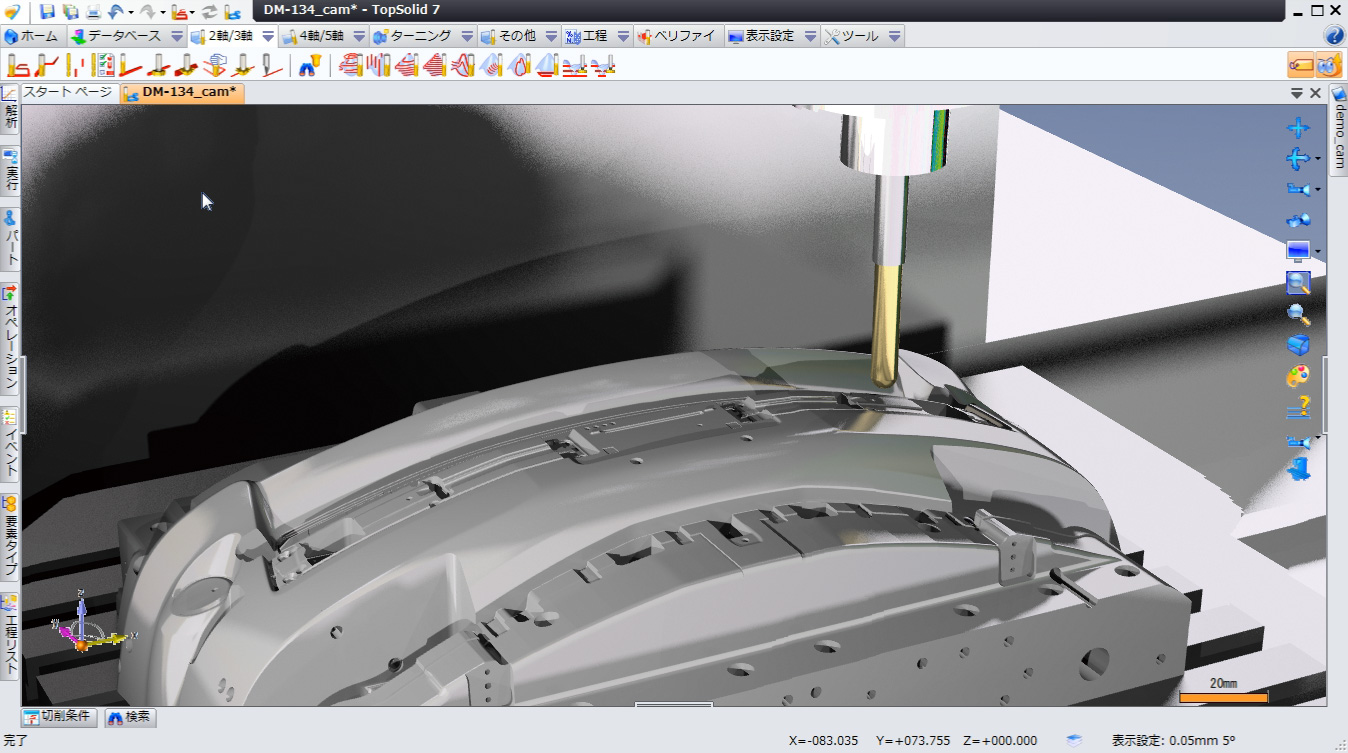Screen dimensions: 1348x753
Task: Click the blue pan arrows view icon
Action: (x=1297, y=128)
